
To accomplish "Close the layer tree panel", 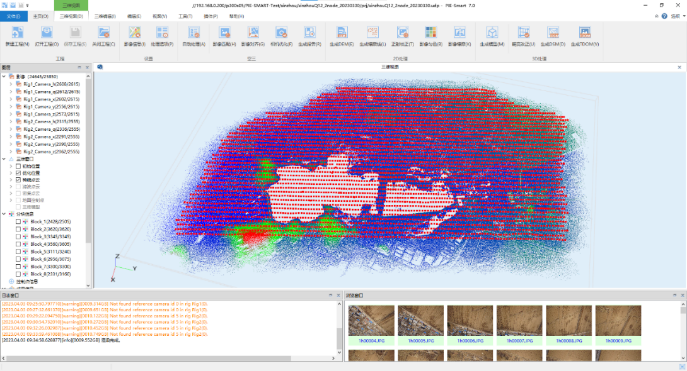I will pos(87,67).
